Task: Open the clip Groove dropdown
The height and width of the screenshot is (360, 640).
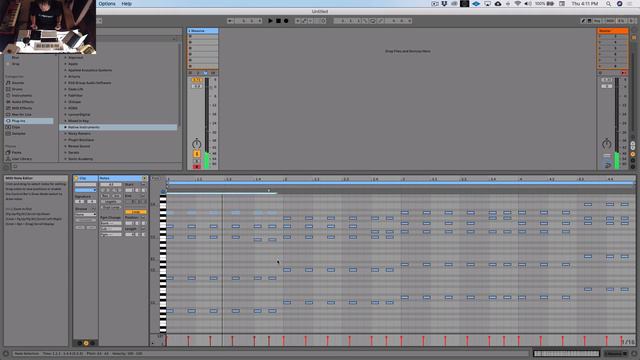Action: point(86,214)
